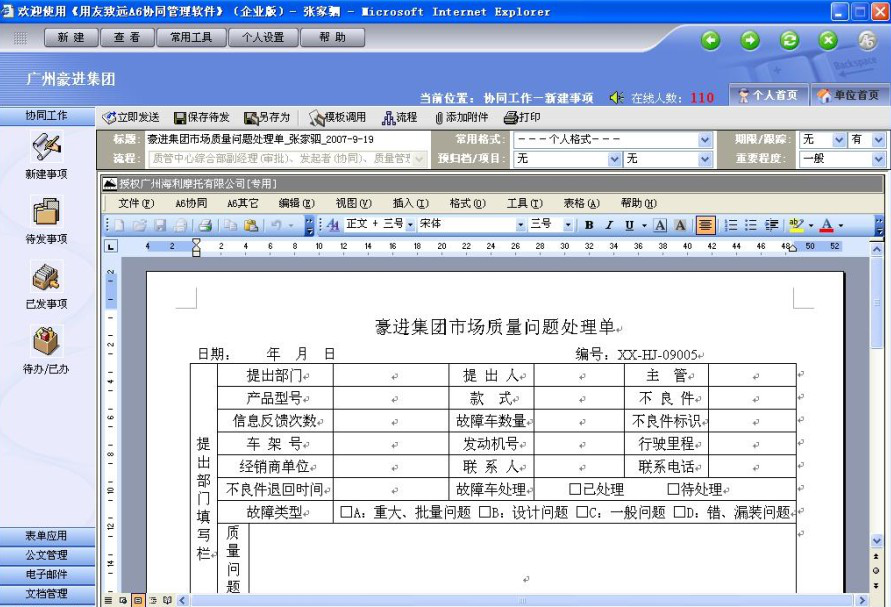The image size is (891, 607).
Task: Click the font color A swatch
Action: 827,225
